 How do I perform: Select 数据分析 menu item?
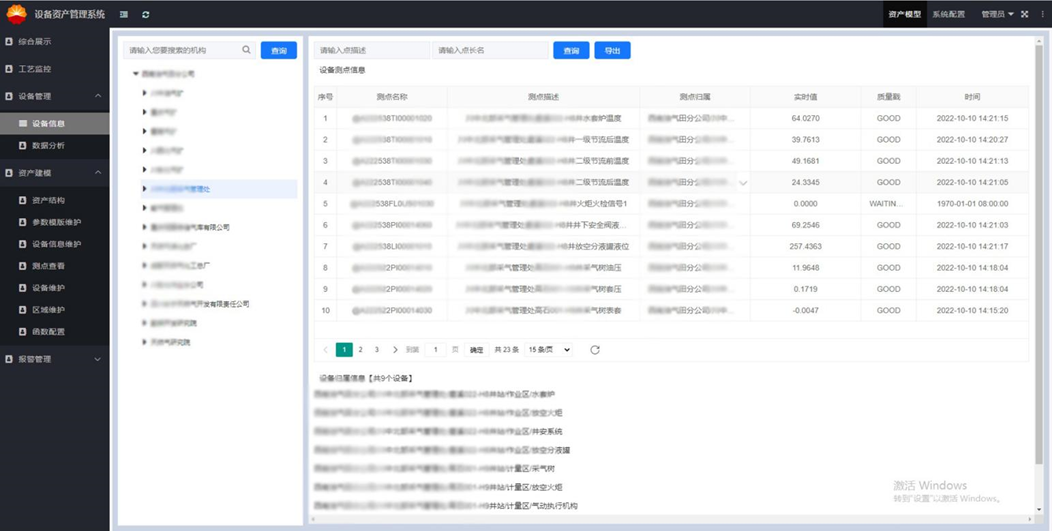tap(48, 146)
